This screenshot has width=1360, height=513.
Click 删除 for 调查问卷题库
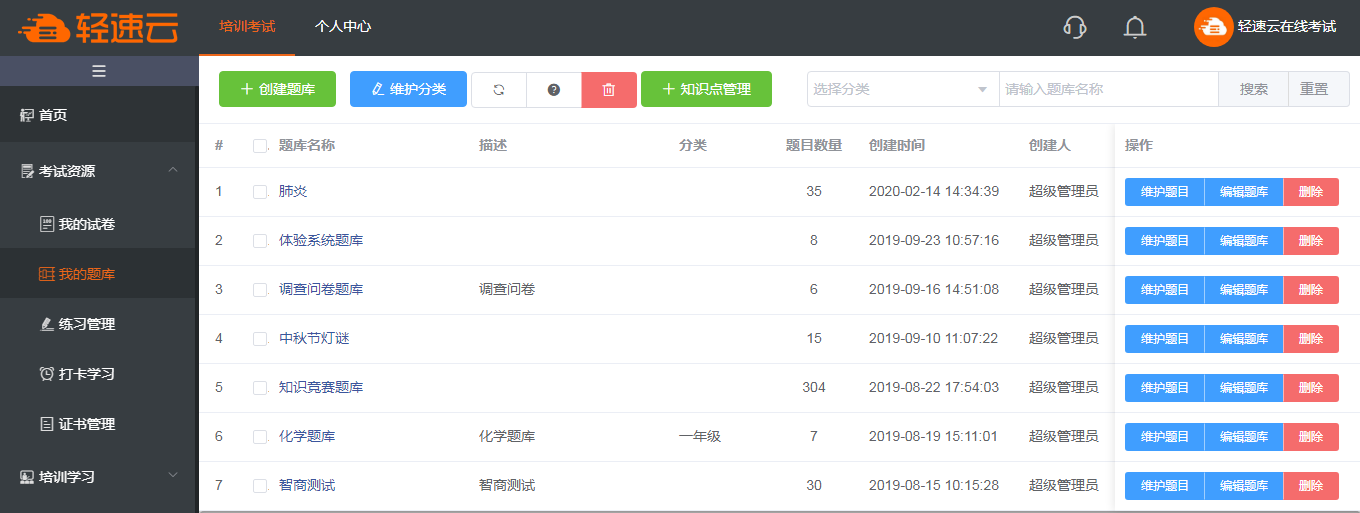(1311, 290)
